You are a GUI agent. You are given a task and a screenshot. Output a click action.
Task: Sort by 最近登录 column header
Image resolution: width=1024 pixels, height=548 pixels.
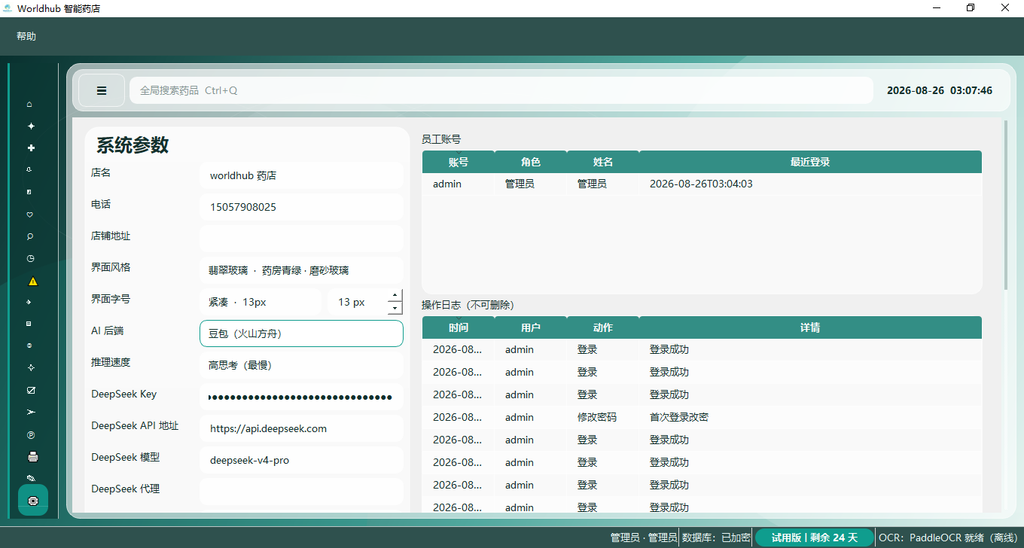(x=810, y=162)
